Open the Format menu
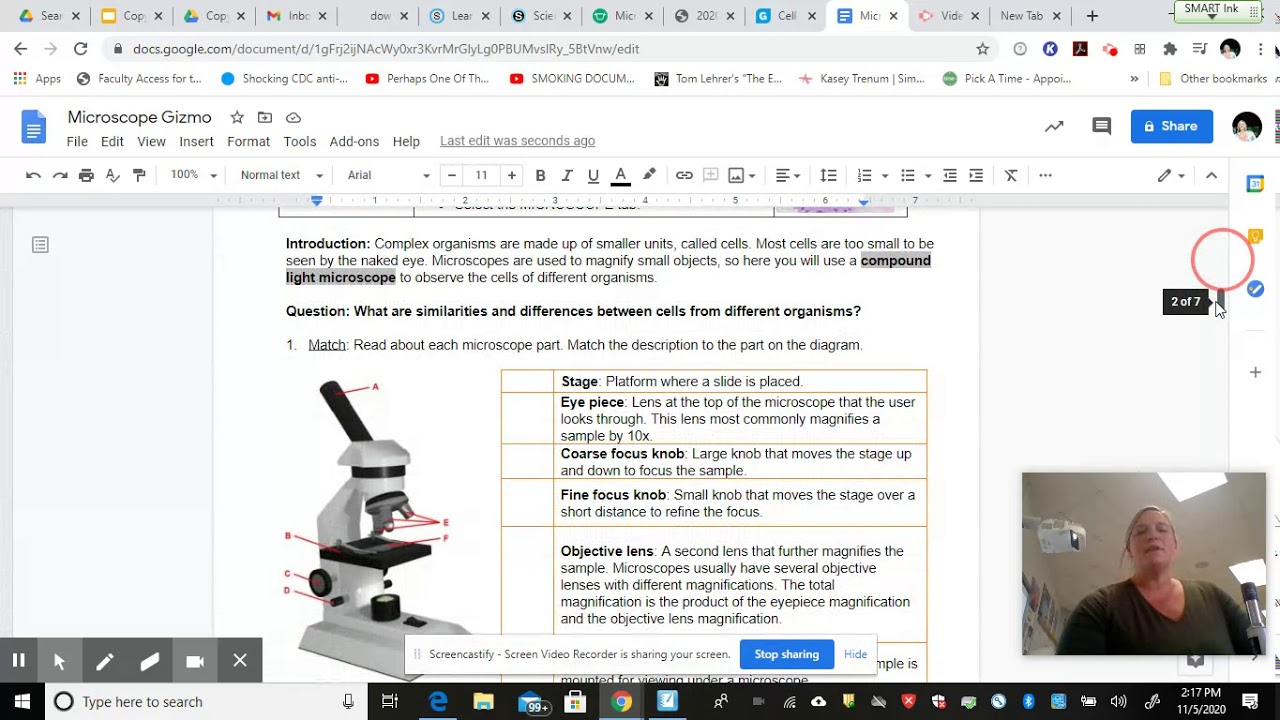Image resolution: width=1280 pixels, height=720 pixels. [248, 141]
